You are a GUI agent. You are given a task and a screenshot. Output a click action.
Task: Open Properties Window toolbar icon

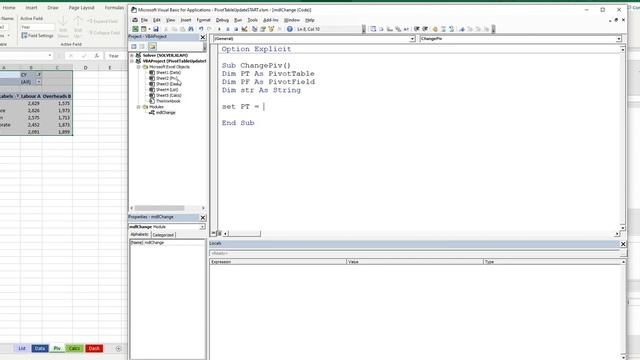coord(263,29)
